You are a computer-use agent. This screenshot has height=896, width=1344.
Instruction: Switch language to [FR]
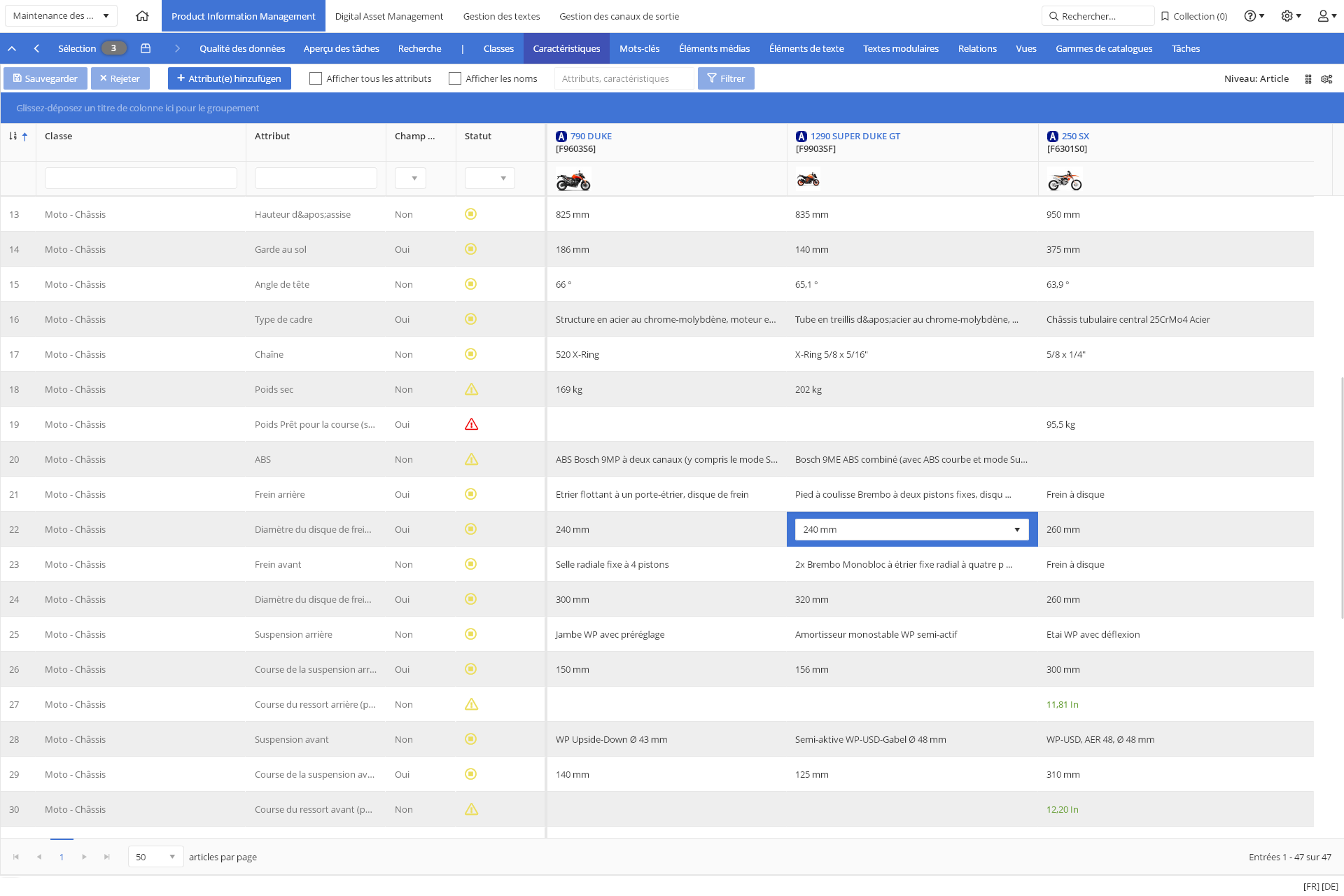(x=1310, y=887)
